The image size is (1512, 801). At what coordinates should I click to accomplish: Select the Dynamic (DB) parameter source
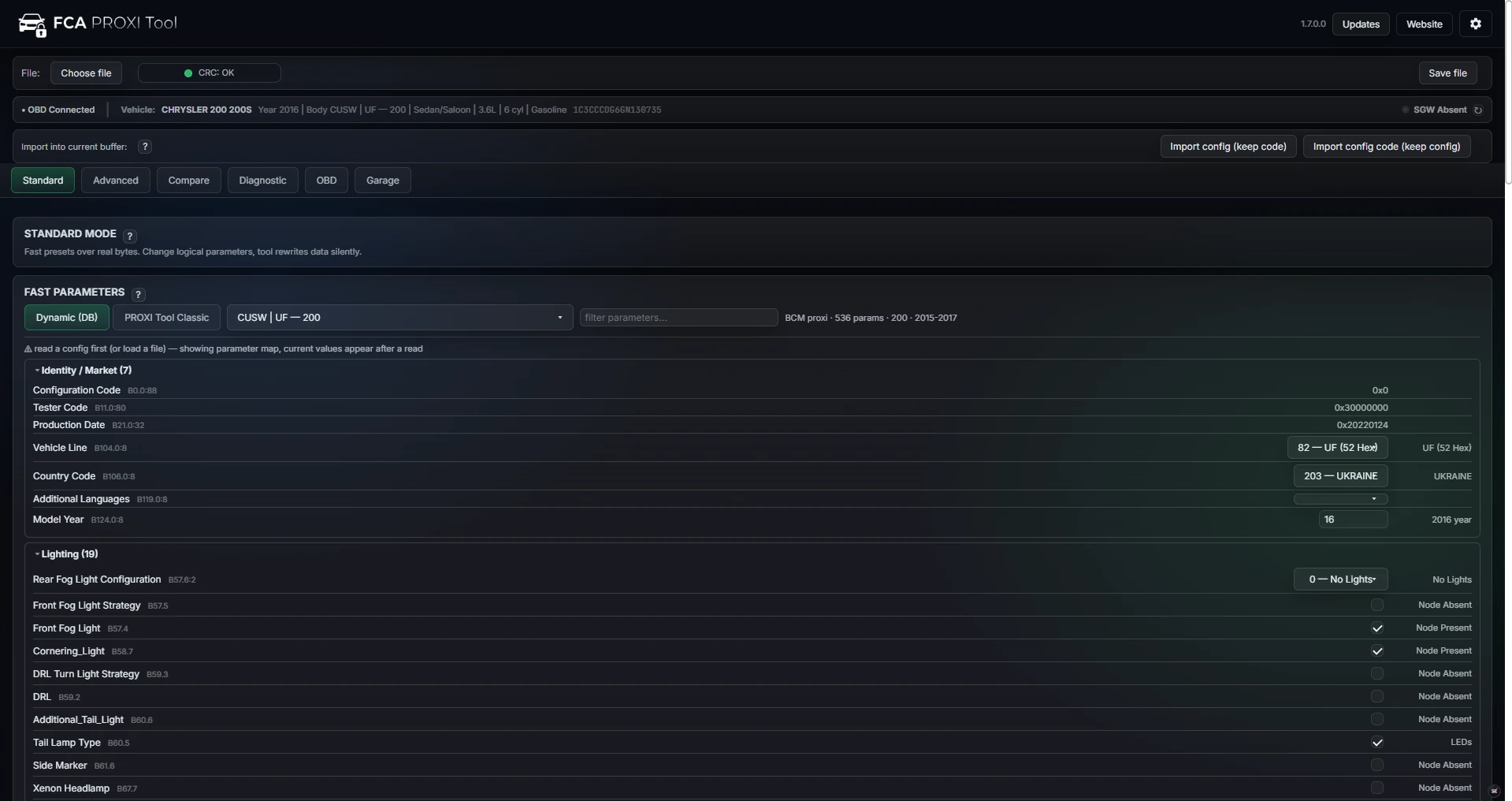[67, 318]
